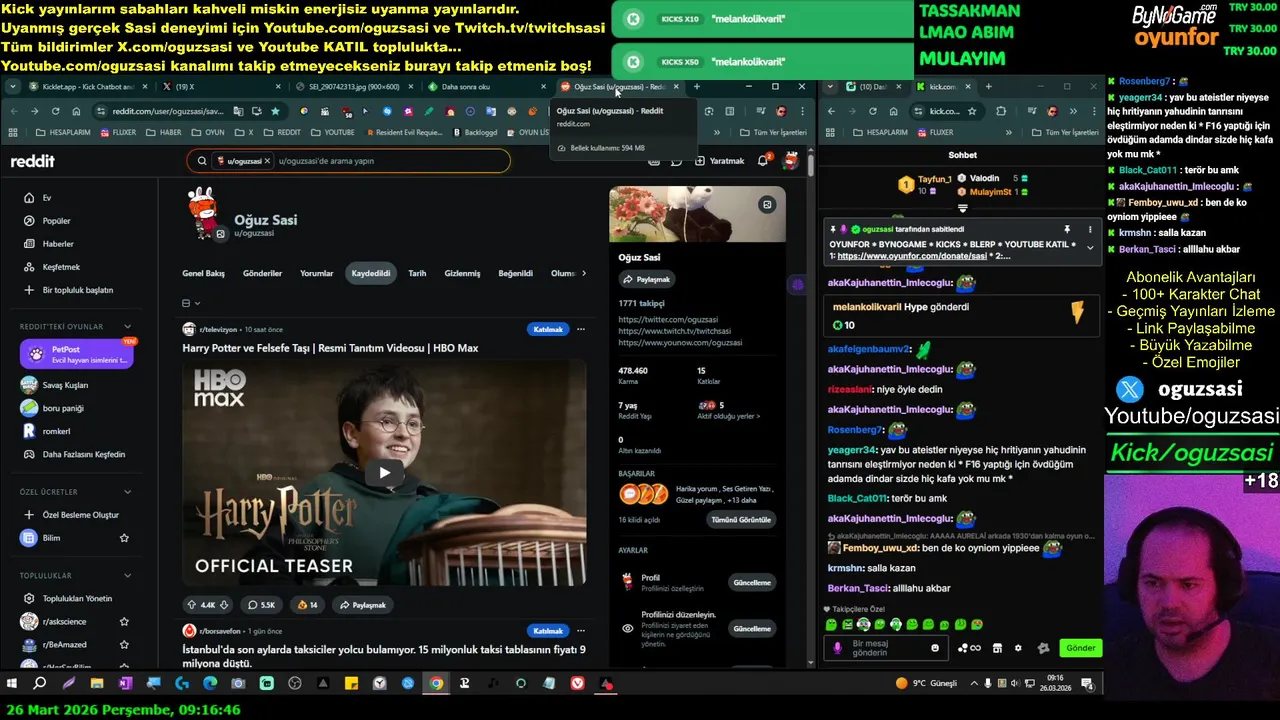This screenshot has height=720, width=1280.
Task: Open Keşfetmek in Reddit sidebar
Action: (80, 267)
